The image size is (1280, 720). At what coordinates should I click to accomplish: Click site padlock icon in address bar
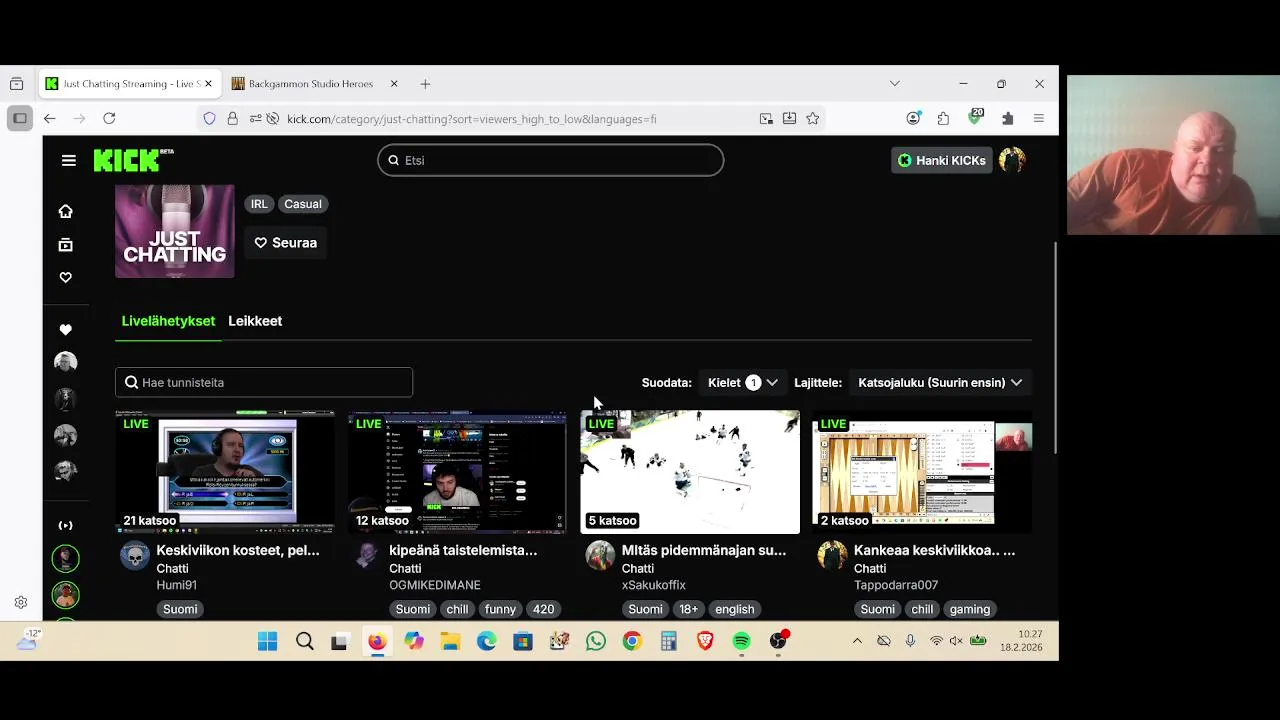[232, 118]
